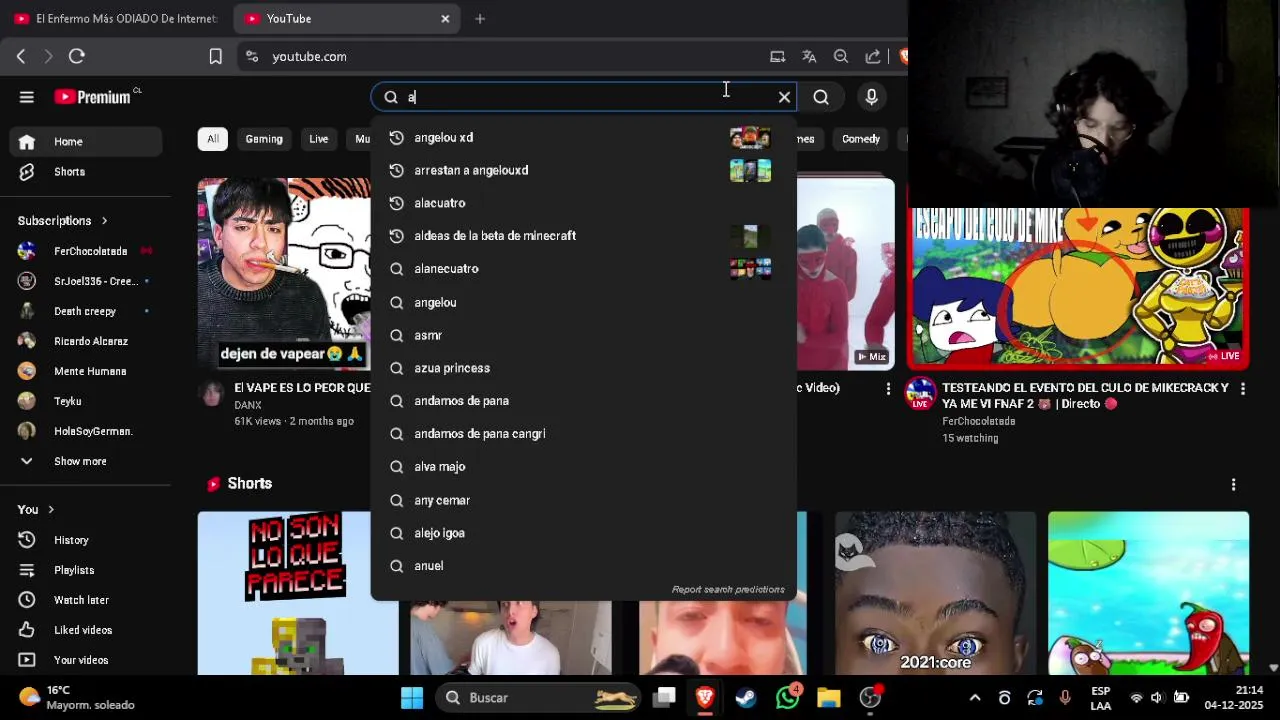This screenshot has height=720, width=1280.
Task: Choose 'alva majo' search suggestion
Action: (584, 467)
